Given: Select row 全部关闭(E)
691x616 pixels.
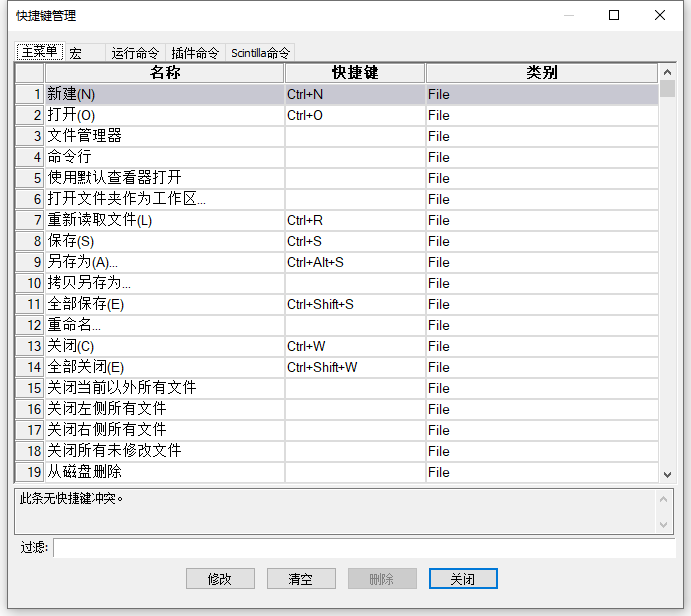Looking at the screenshot, I should pos(337,367).
